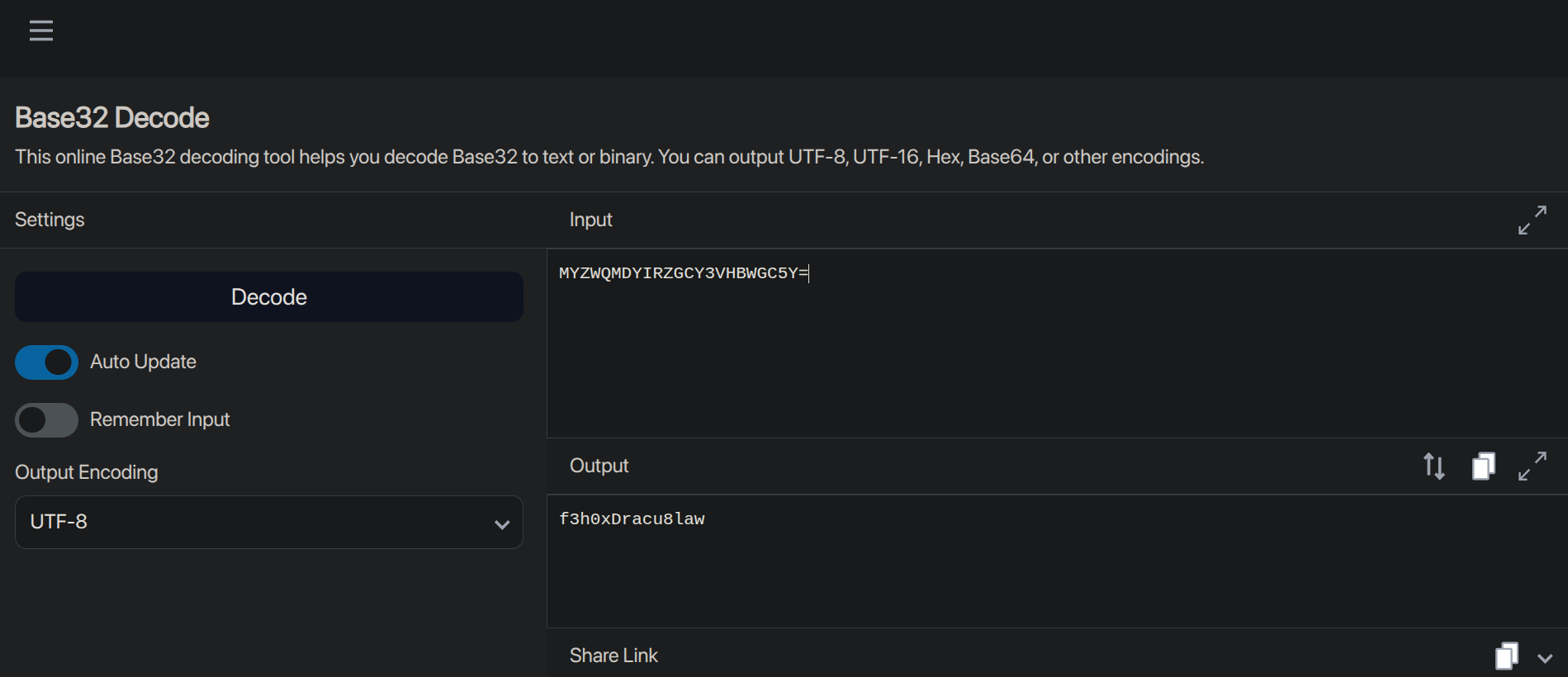
Task: Open the UTF-8 Output Encoding dropdown
Action: 268,522
